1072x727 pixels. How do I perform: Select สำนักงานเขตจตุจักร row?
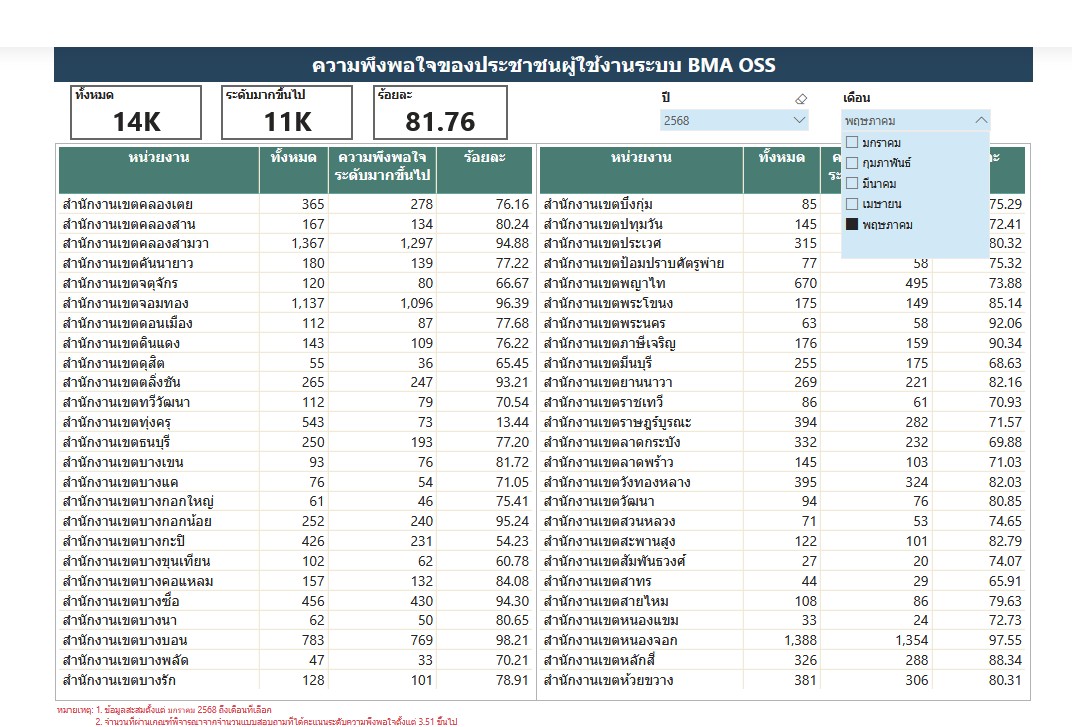[x=295, y=283]
